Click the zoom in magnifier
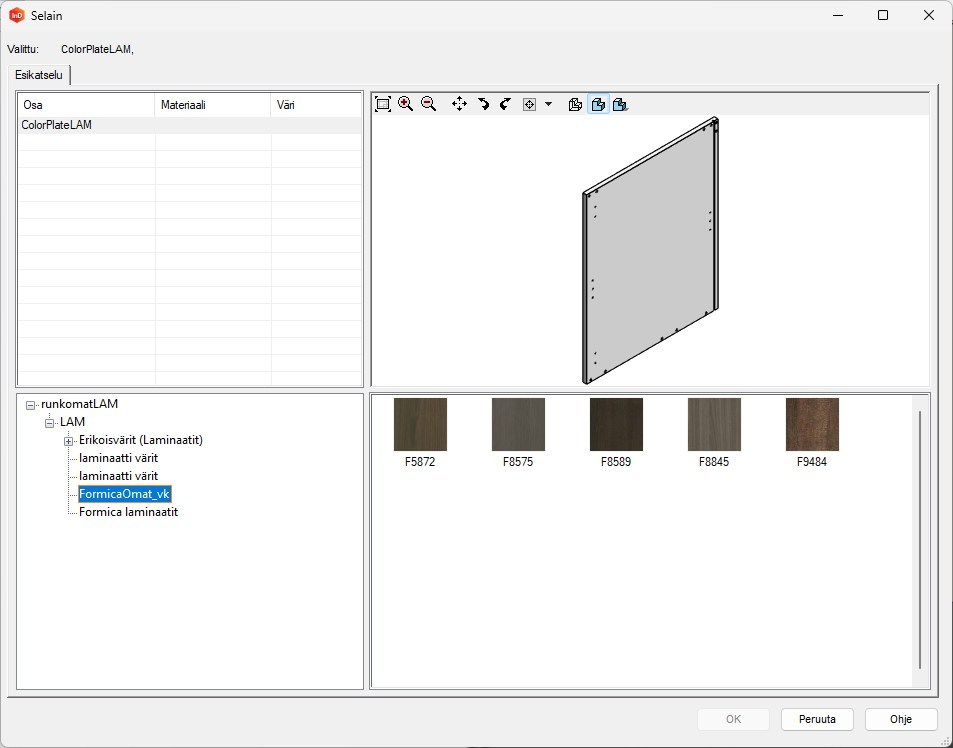The height and width of the screenshot is (748, 953). click(405, 104)
